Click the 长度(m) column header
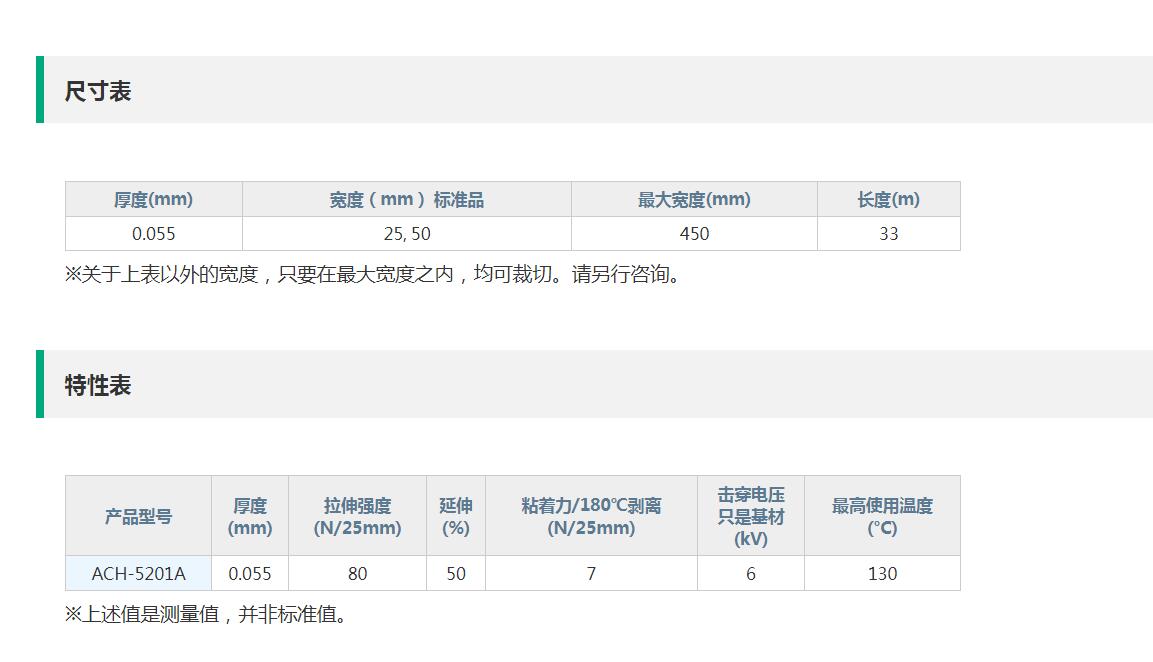 pos(889,199)
